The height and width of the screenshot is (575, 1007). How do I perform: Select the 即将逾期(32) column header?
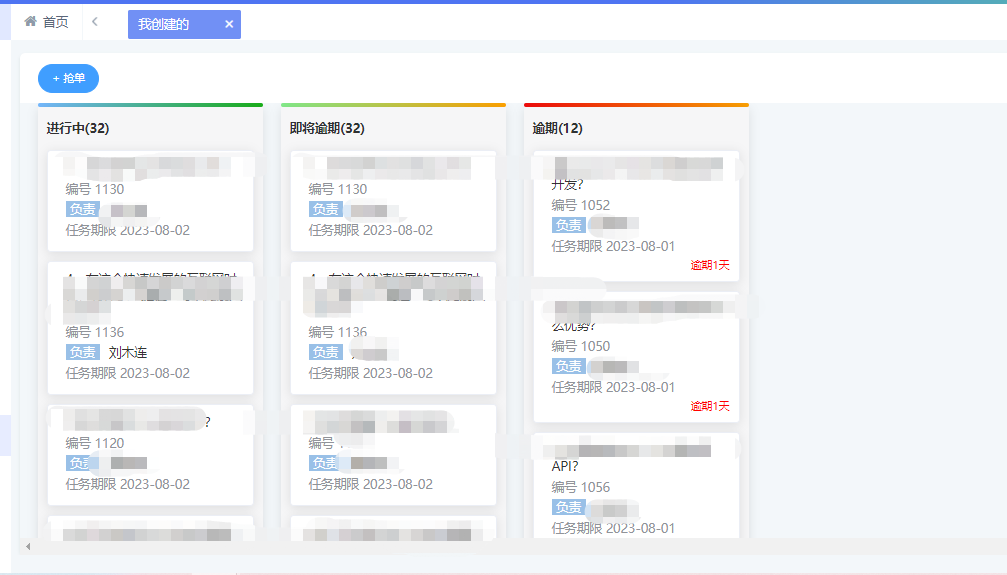(x=327, y=128)
